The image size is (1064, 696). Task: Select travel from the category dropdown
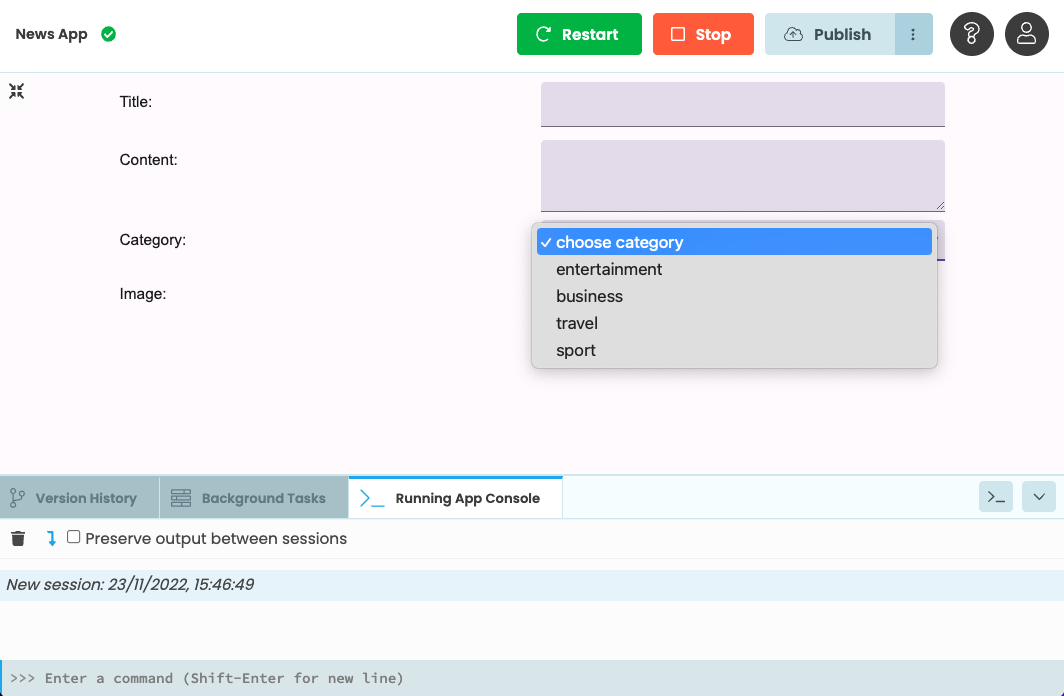(577, 323)
